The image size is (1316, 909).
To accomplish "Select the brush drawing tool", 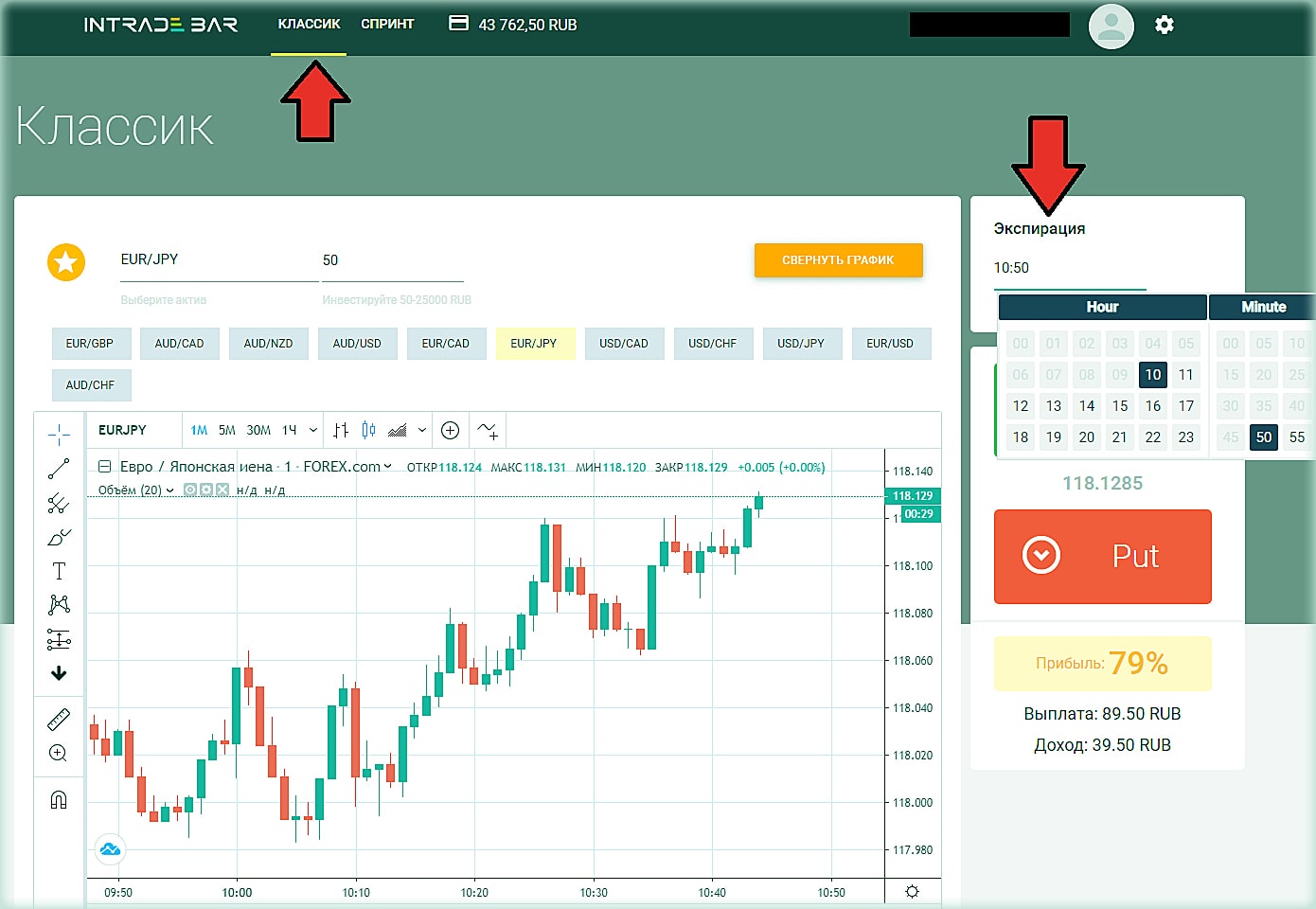I will pos(59,537).
